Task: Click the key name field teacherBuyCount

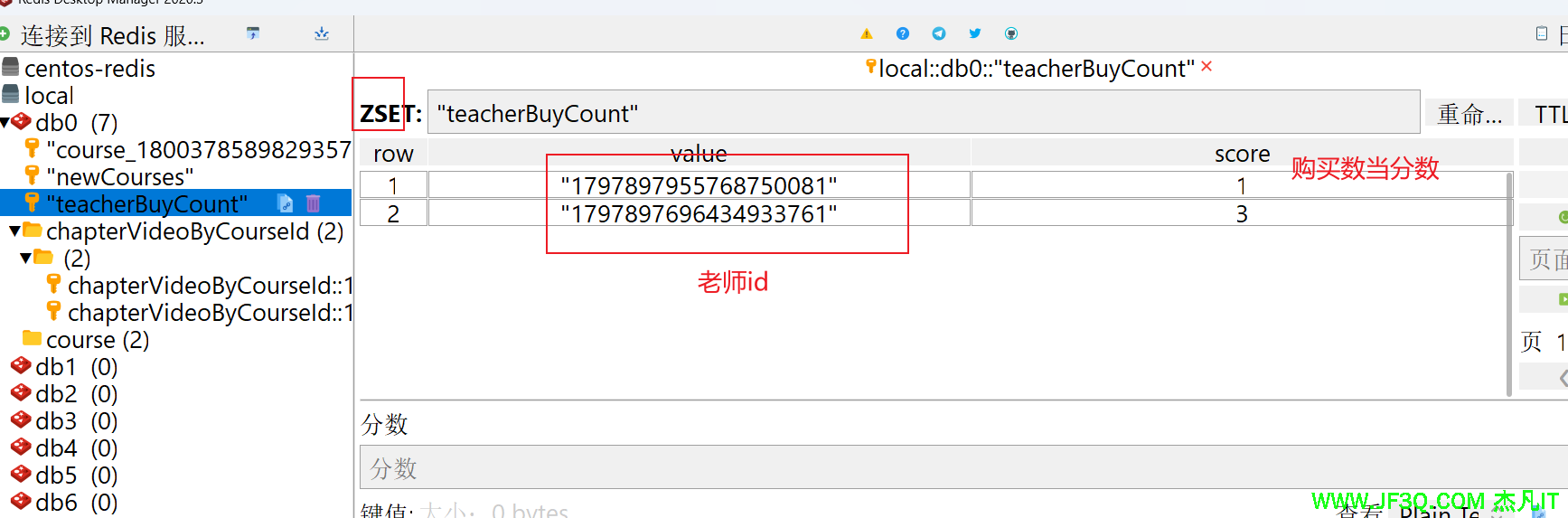Action: coord(924,112)
